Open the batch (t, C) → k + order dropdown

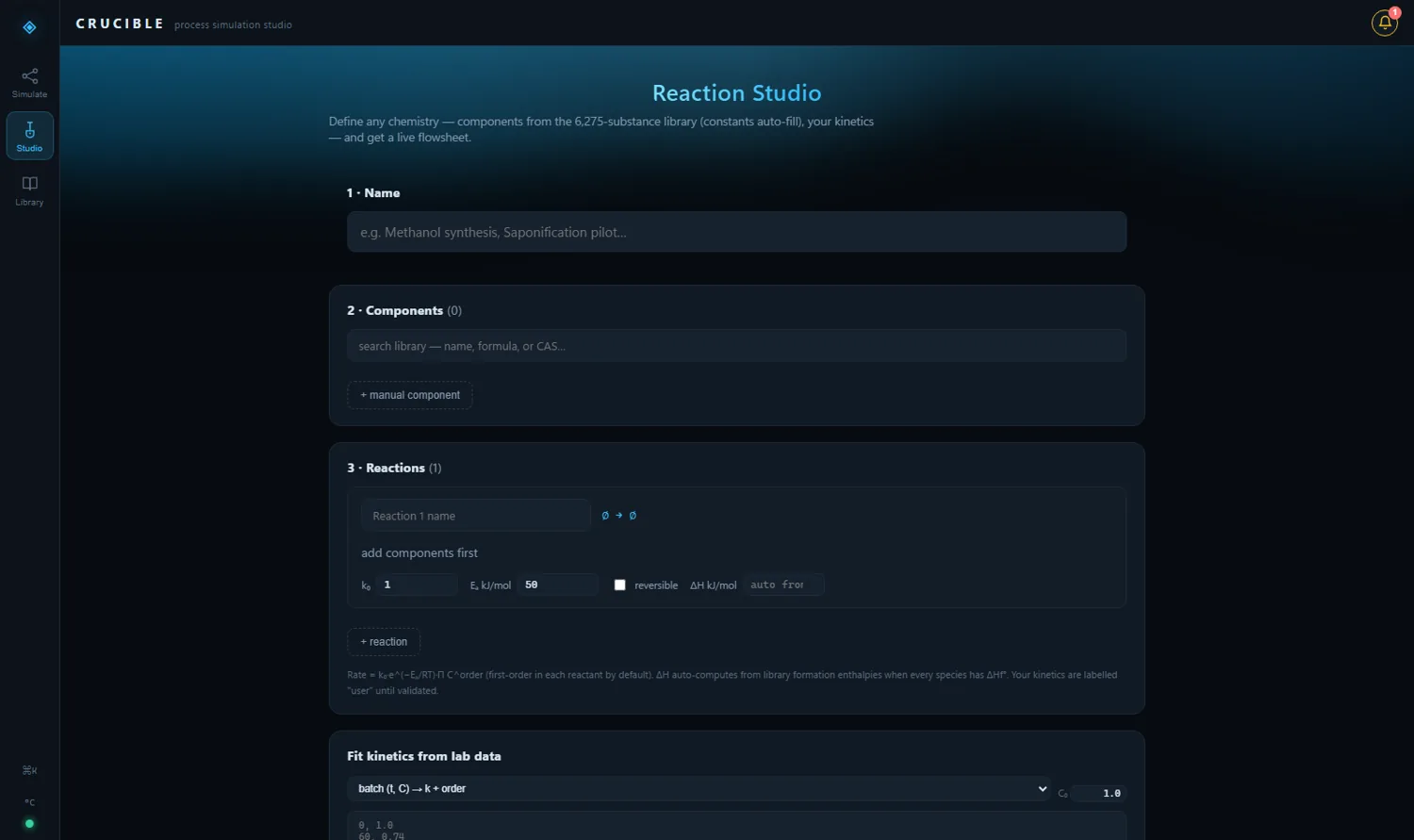coord(699,788)
